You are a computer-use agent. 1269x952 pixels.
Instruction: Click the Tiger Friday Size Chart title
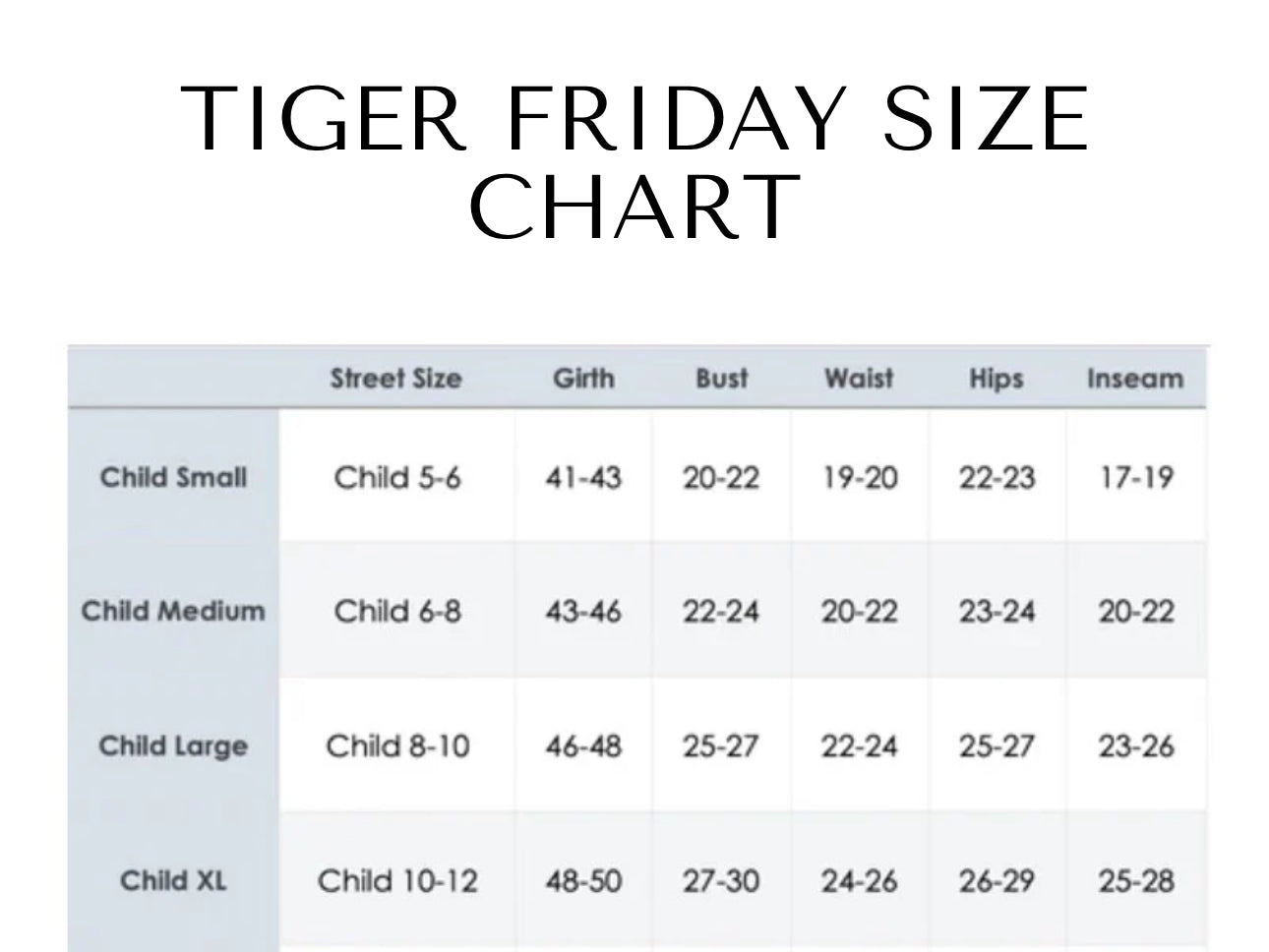pos(634,161)
